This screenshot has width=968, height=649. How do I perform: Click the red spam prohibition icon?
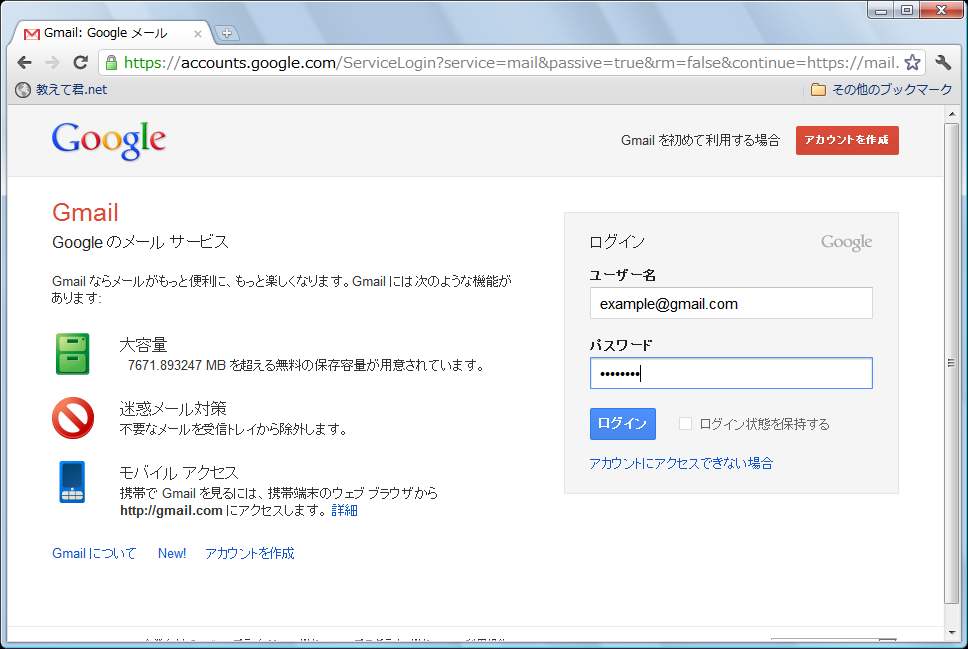(73, 418)
